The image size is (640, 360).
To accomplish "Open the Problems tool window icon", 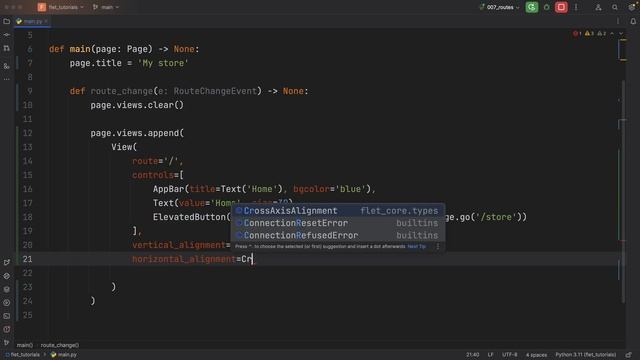I will pyautogui.click(x=7, y=329).
